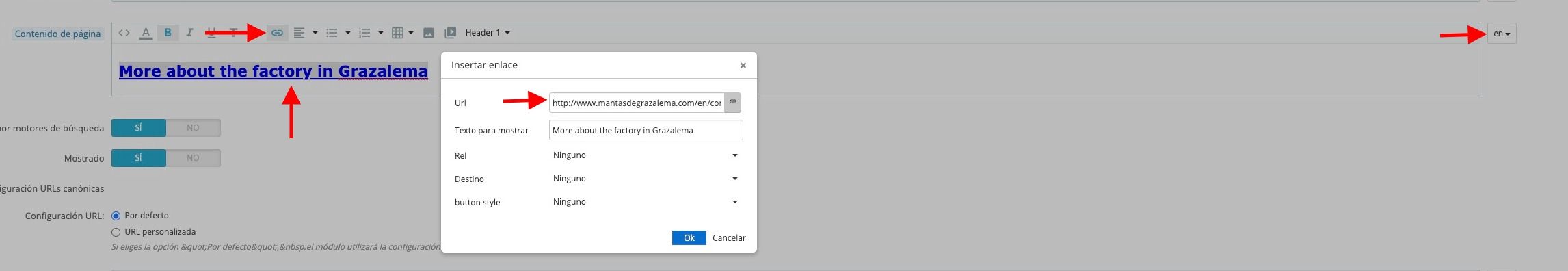Switch 'Mostrado' toggle to NO

tap(193, 158)
